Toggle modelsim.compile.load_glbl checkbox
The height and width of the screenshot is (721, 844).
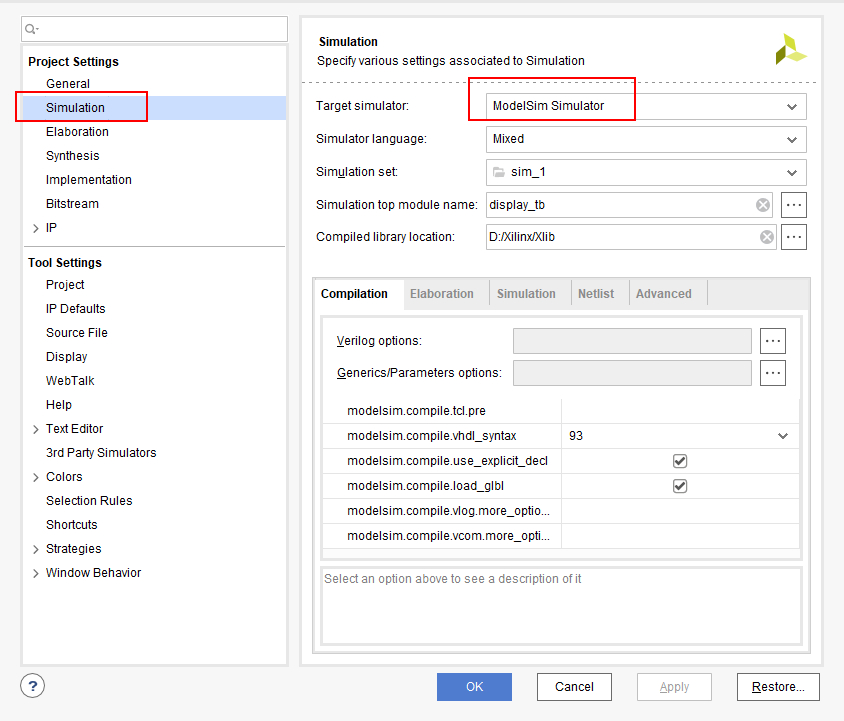click(680, 486)
